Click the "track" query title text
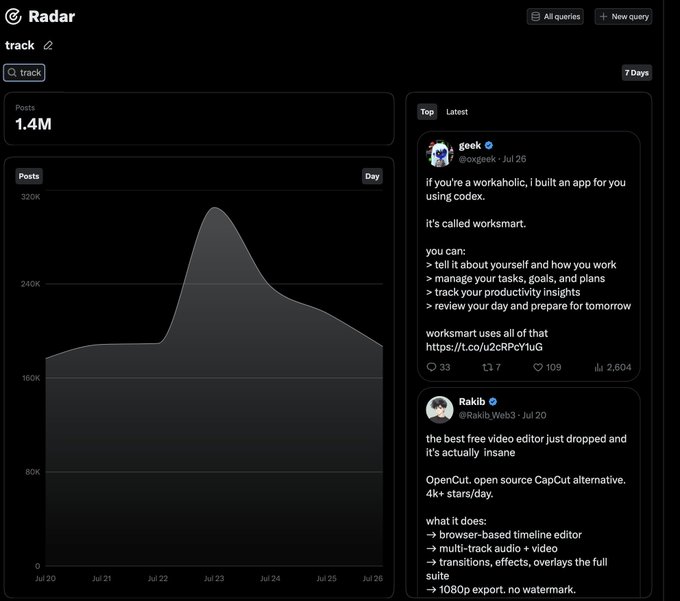 click(20, 46)
